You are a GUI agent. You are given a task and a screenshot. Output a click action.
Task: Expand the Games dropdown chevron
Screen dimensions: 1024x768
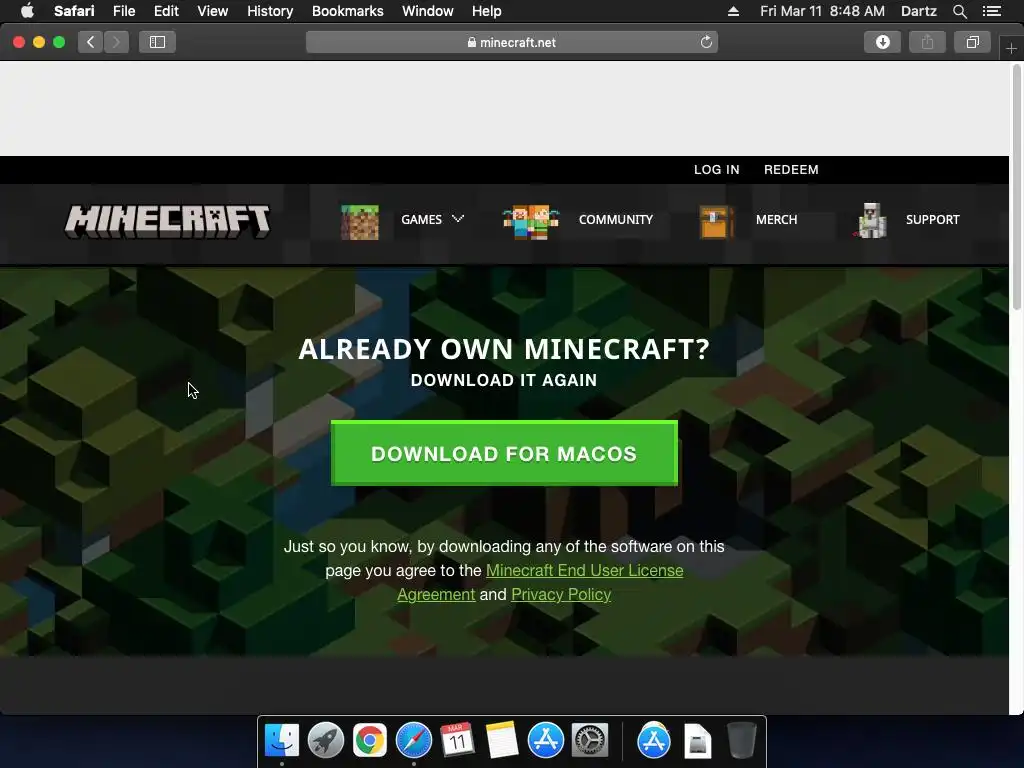[458, 219]
